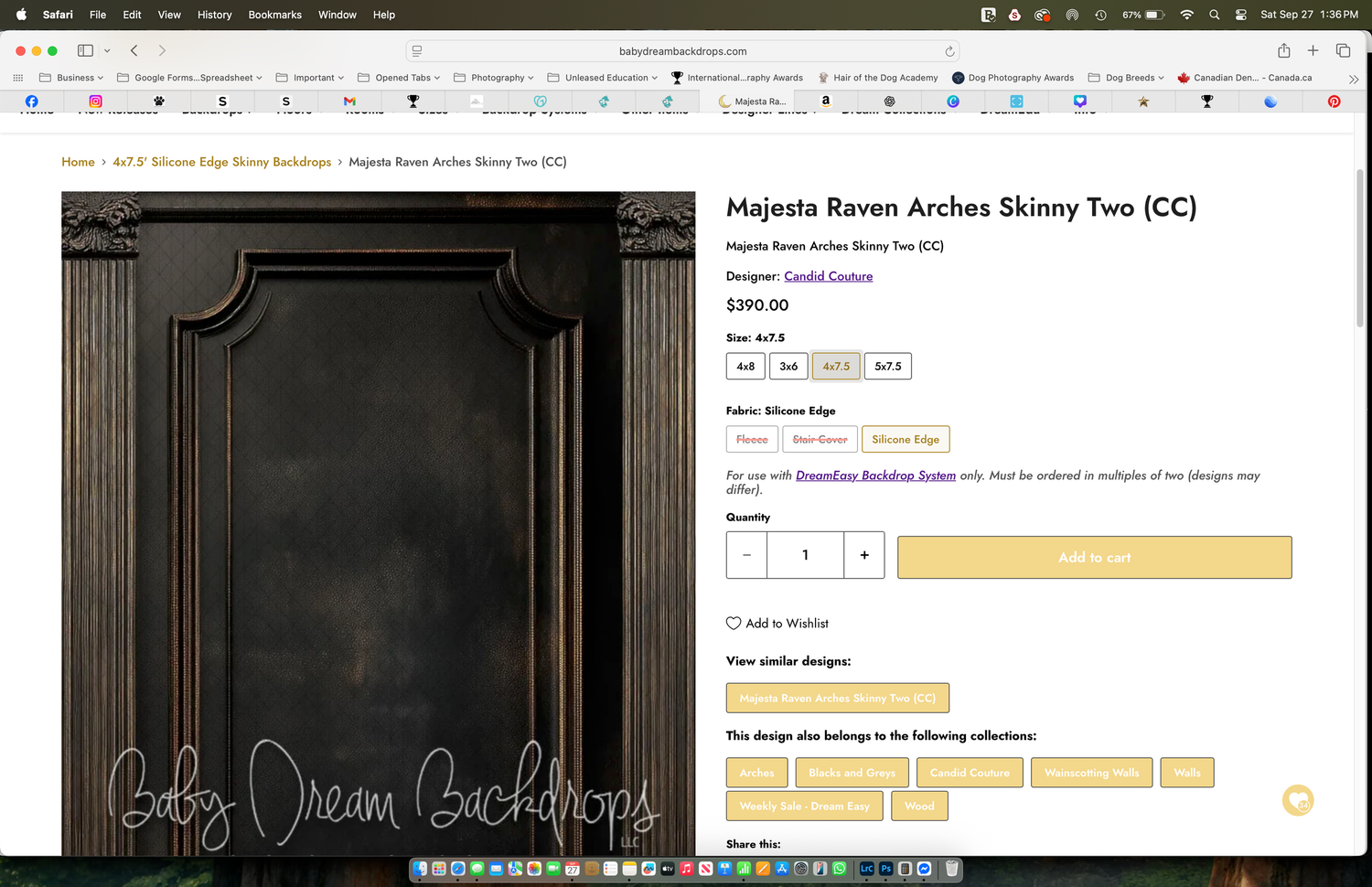
Task: Open Wi-Fi status menu
Action: tap(1186, 15)
